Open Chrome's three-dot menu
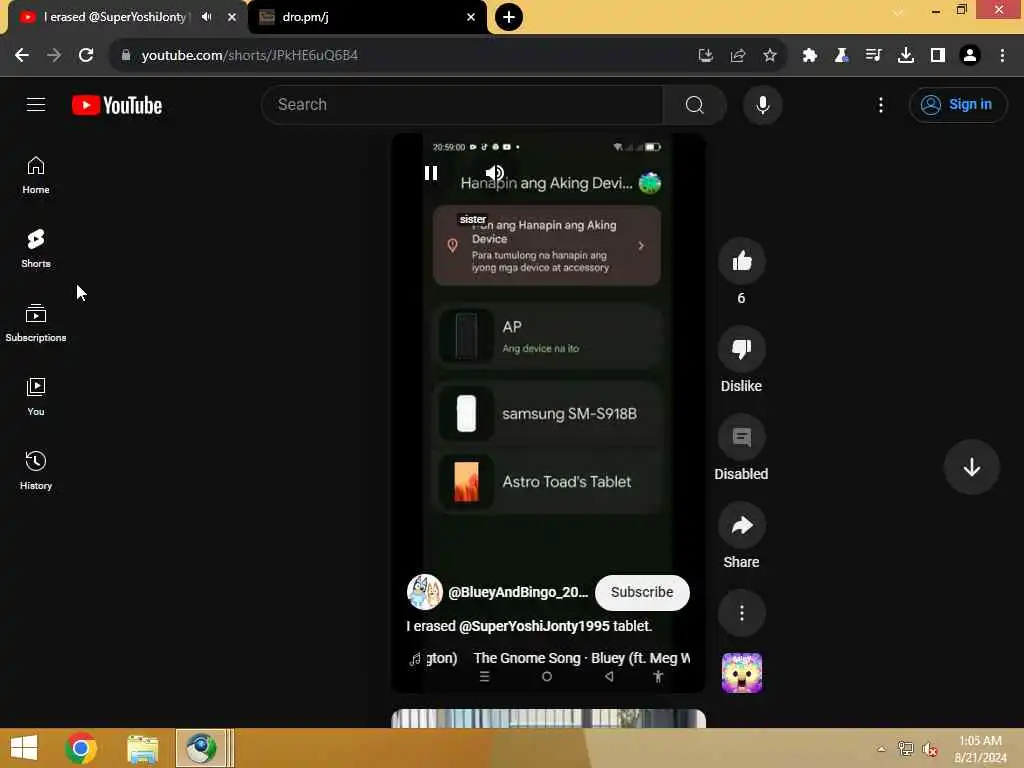The image size is (1024, 768). pyautogui.click(x=1002, y=55)
